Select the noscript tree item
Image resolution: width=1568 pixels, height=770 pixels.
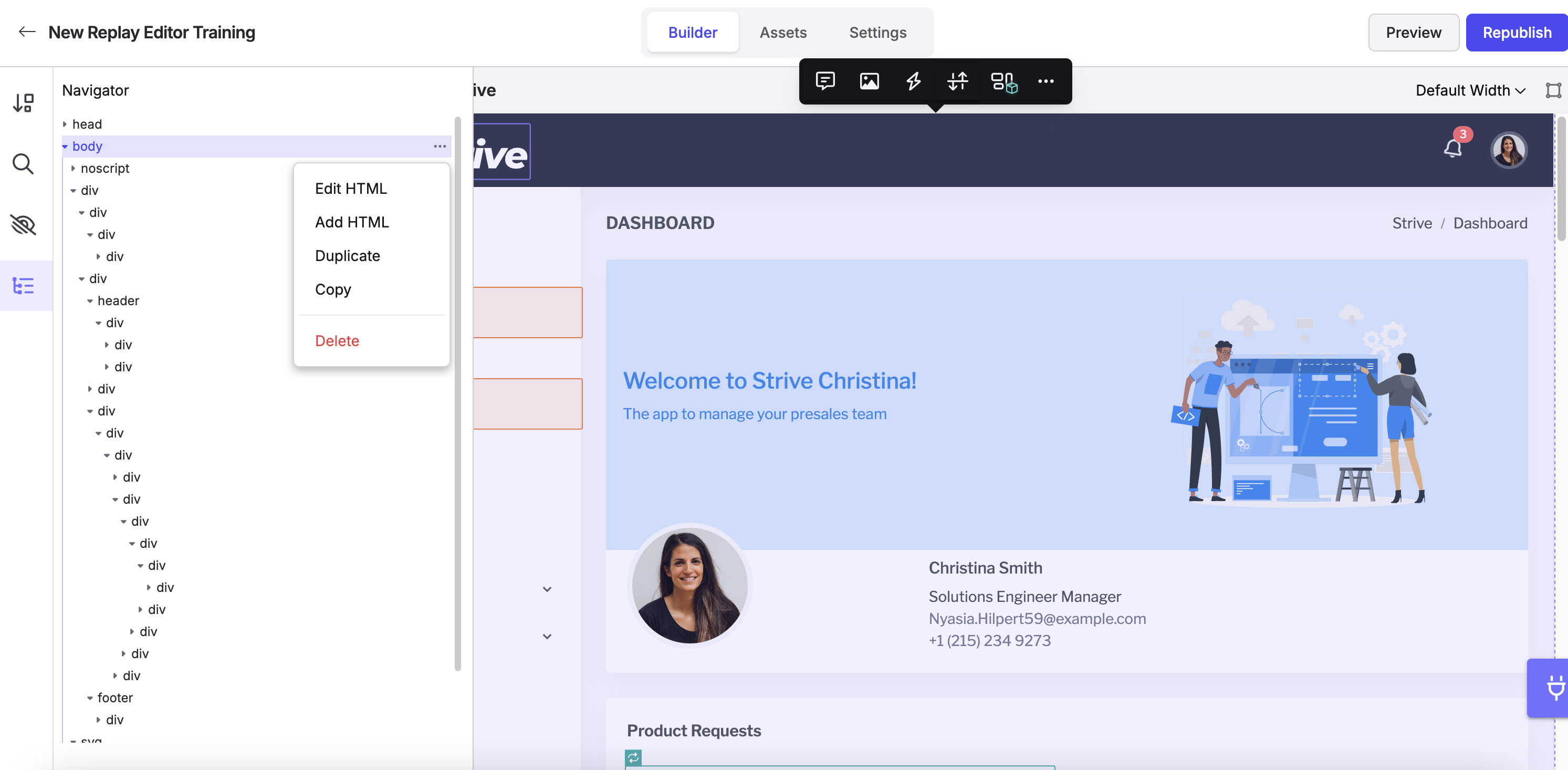tap(104, 168)
